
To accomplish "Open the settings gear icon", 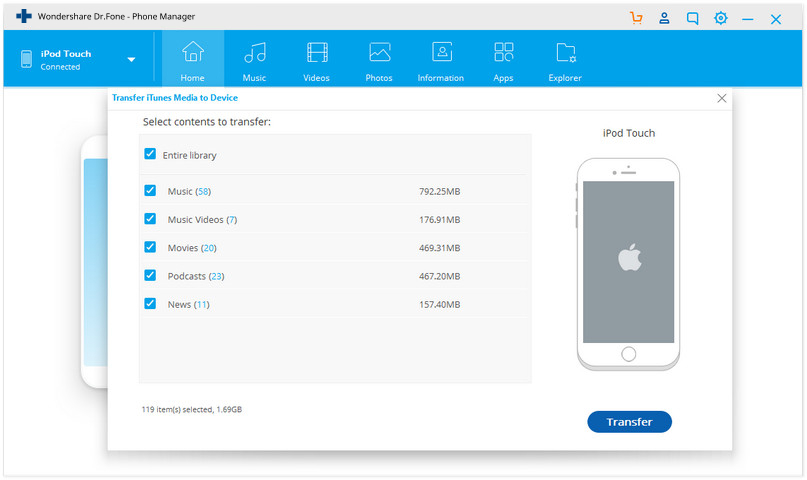I will [x=721, y=18].
